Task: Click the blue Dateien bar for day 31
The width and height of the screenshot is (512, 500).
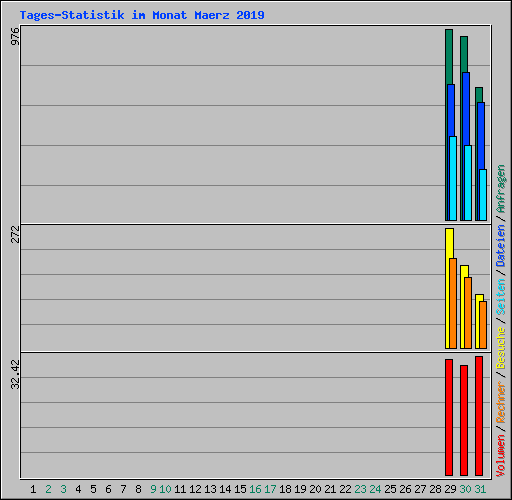Action: coord(481,135)
